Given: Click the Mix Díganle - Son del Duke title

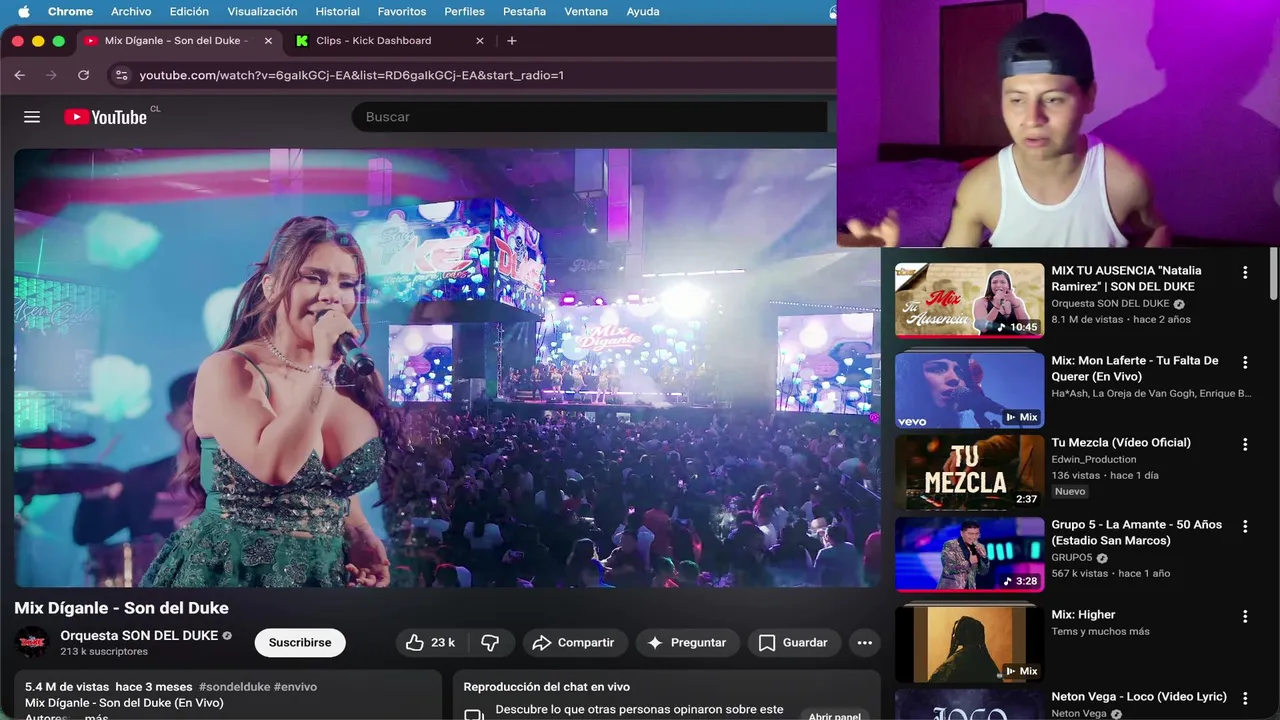Looking at the screenshot, I should pos(121,608).
